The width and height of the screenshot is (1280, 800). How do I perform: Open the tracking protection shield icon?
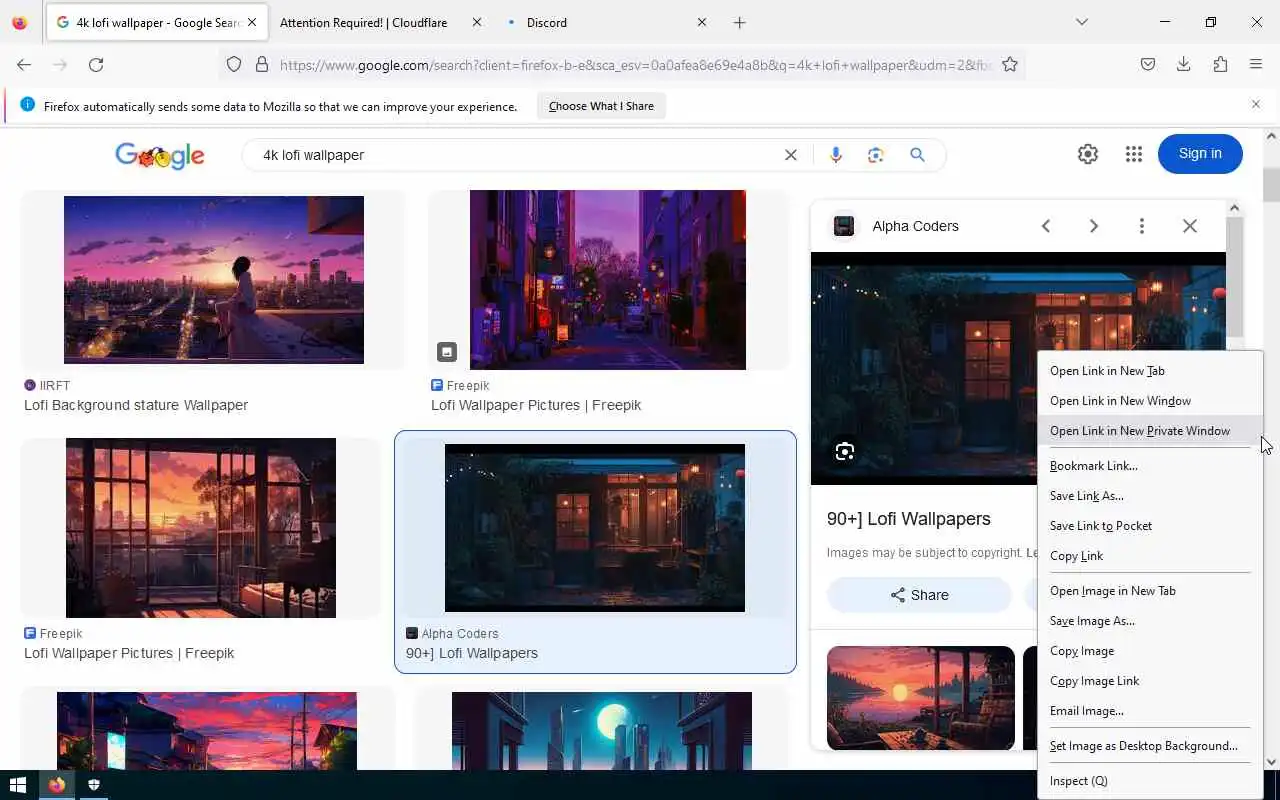234,65
